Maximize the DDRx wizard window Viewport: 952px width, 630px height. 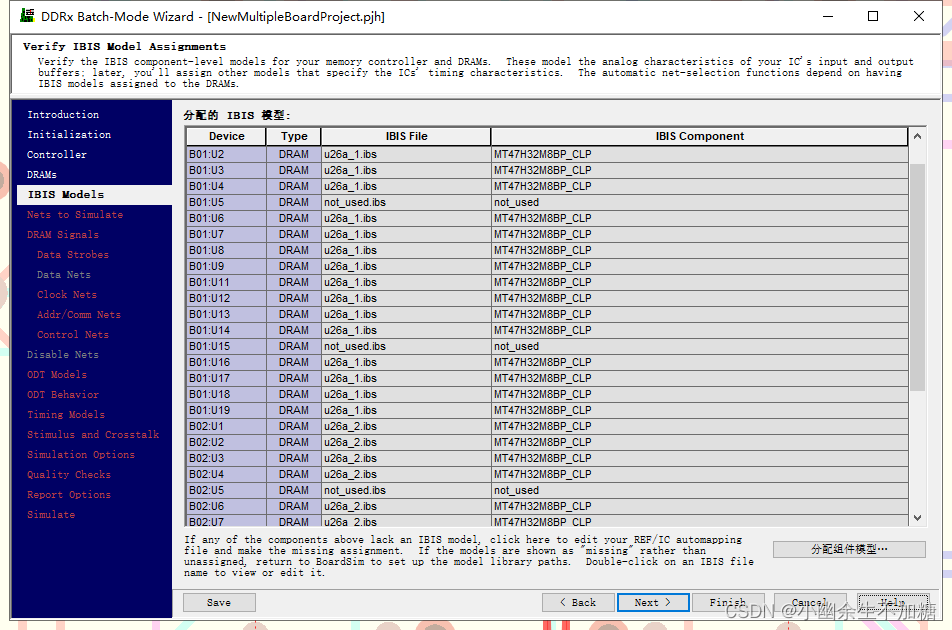pos(873,16)
